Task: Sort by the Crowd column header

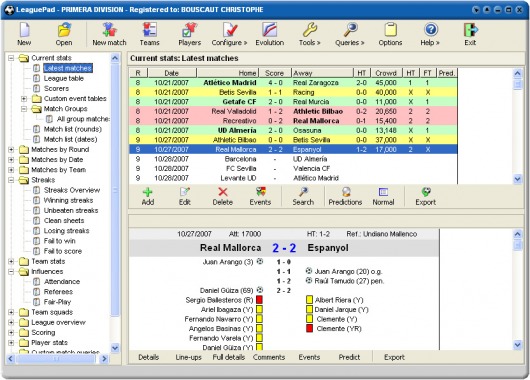Action: pos(386,73)
